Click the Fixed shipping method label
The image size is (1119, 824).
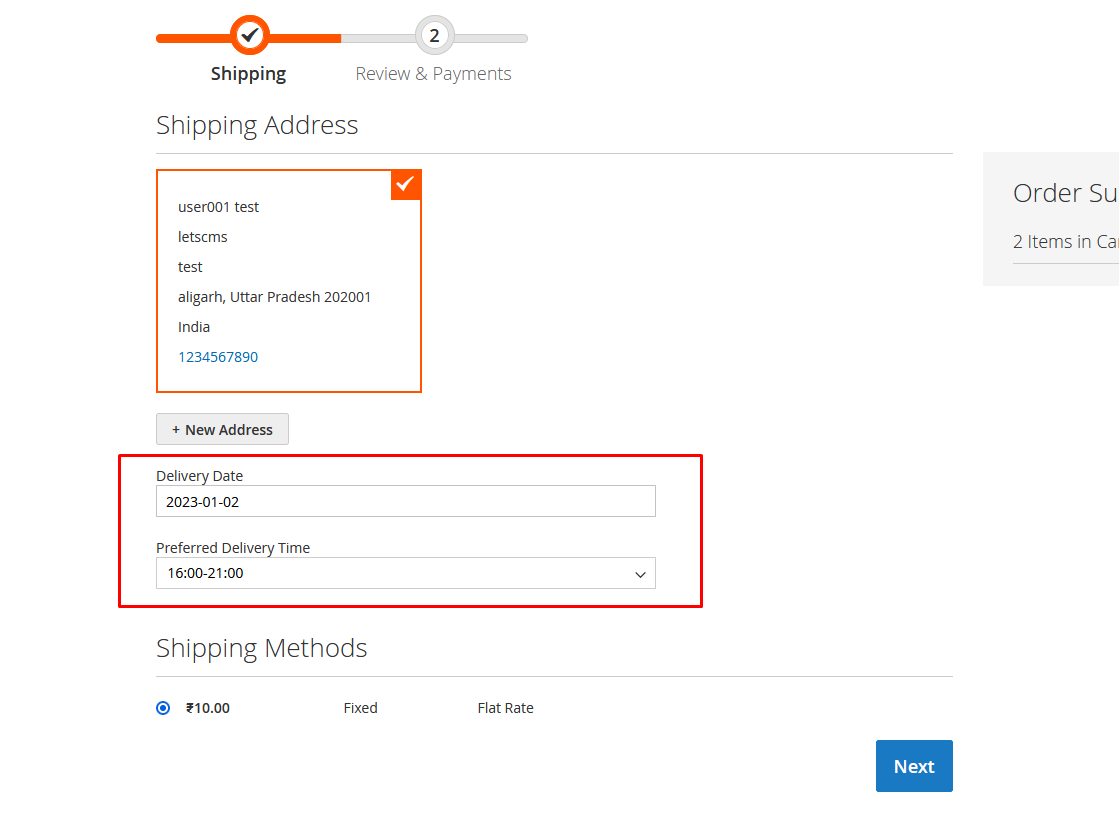(360, 708)
